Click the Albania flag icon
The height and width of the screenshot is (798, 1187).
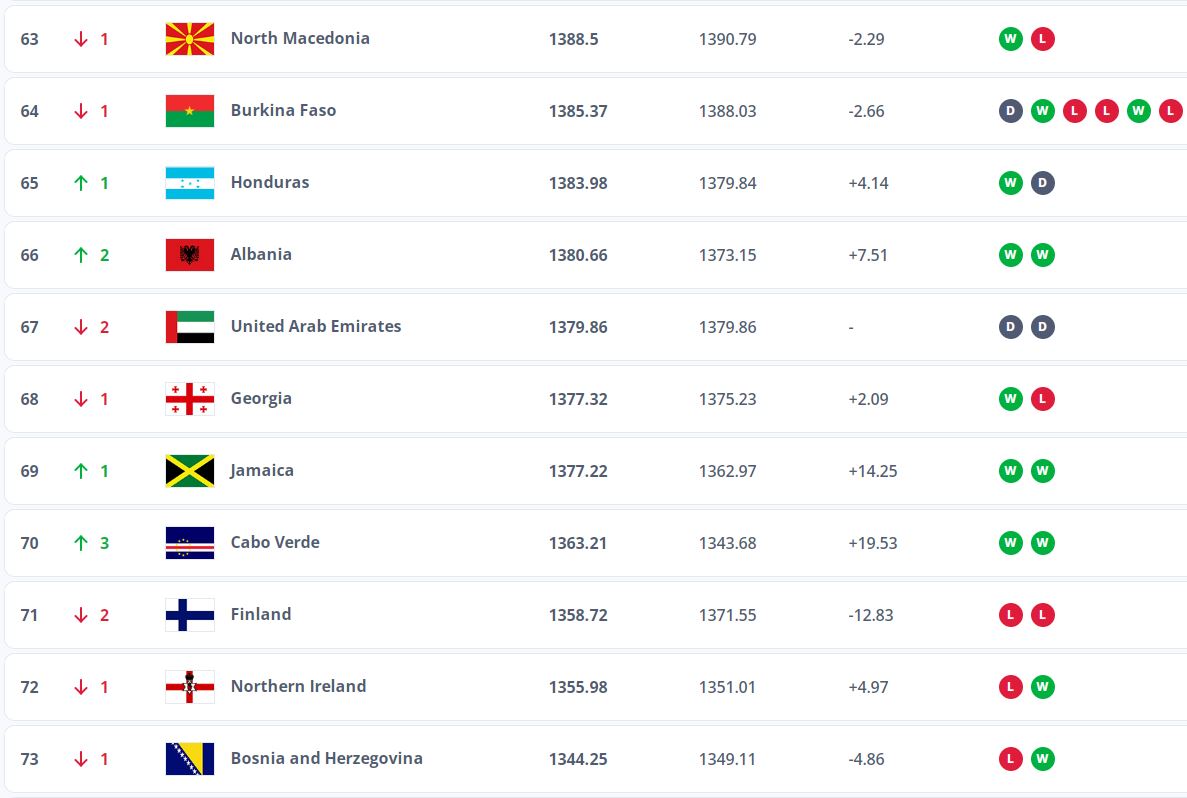189,255
